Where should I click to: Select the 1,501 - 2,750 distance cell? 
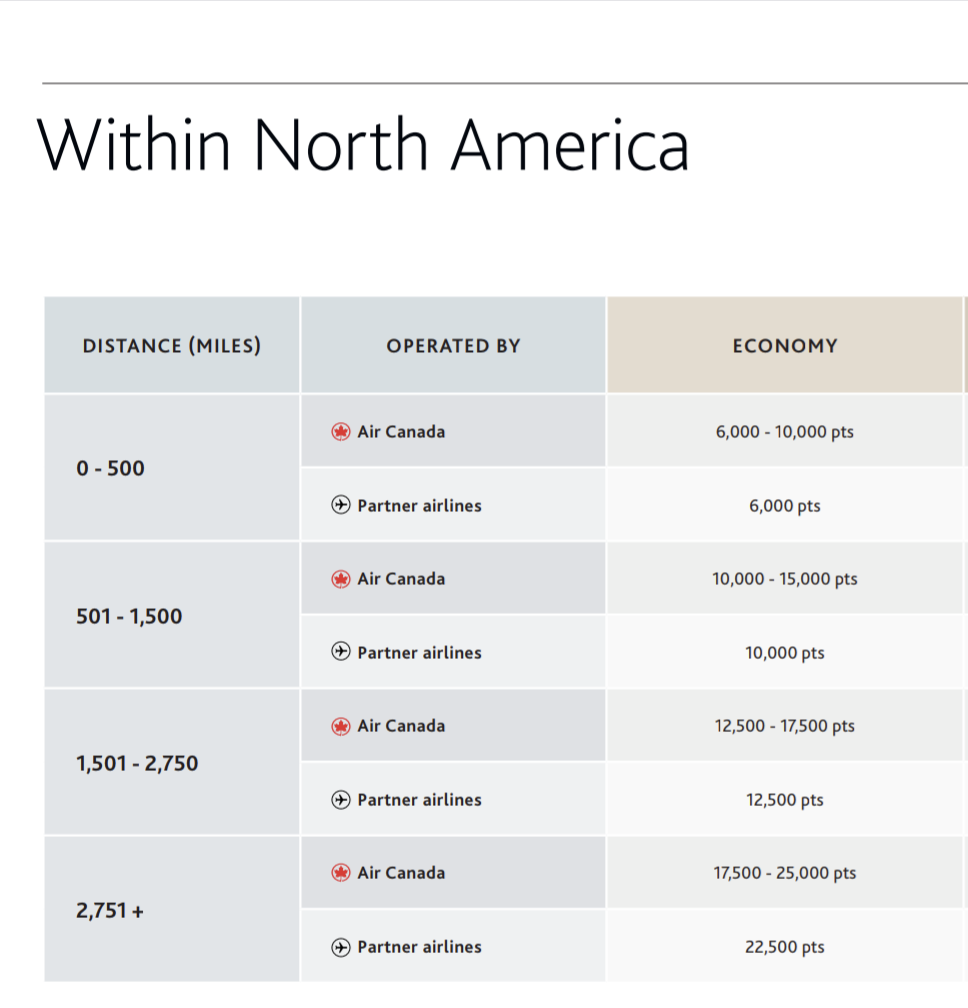coord(137,764)
